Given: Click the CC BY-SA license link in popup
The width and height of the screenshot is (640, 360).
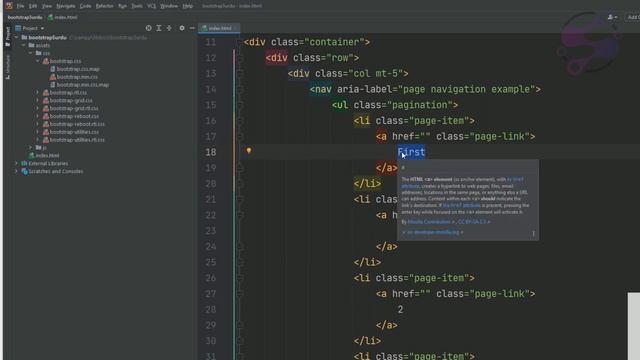Looking at the screenshot, I should 472,222.
